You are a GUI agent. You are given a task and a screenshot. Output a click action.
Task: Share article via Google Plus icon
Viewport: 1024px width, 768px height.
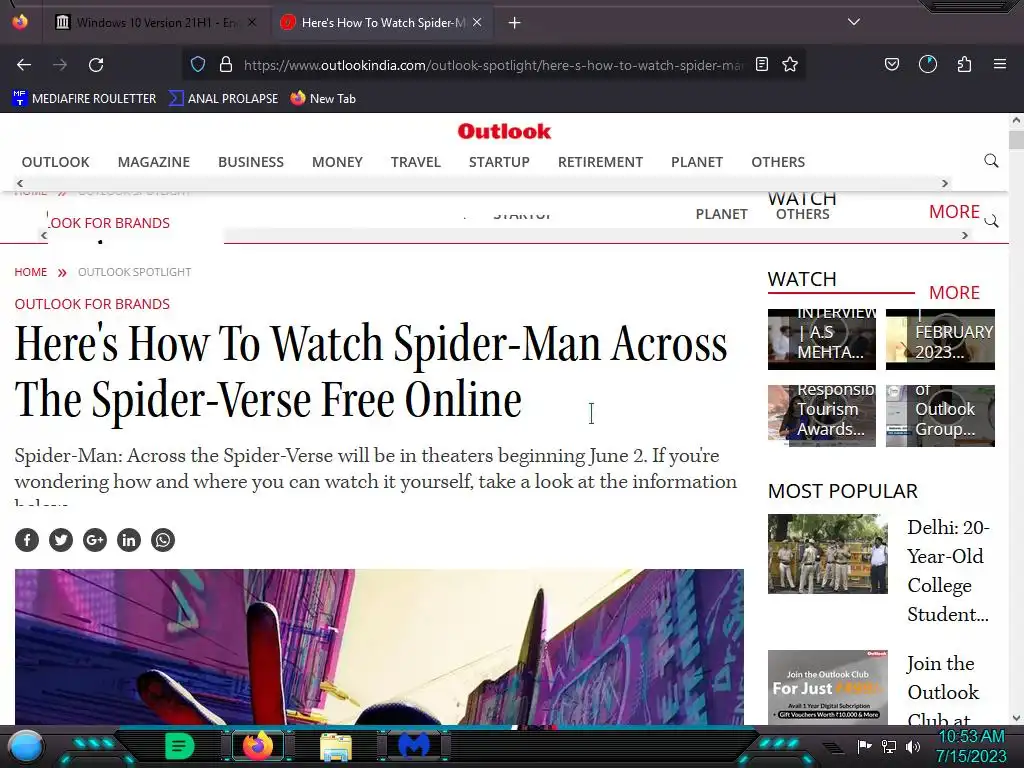95,540
